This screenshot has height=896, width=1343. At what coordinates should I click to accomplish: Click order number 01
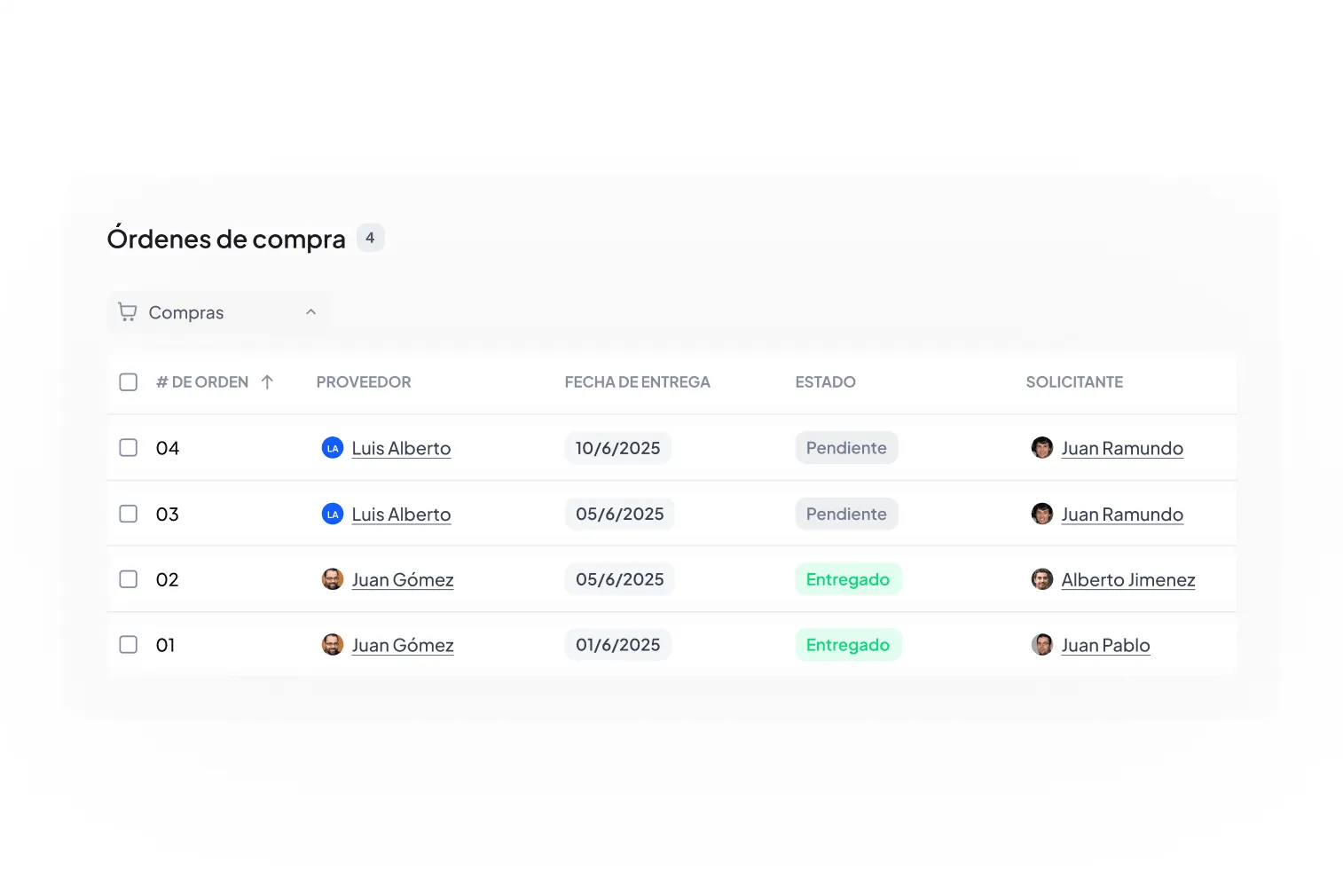point(166,645)
